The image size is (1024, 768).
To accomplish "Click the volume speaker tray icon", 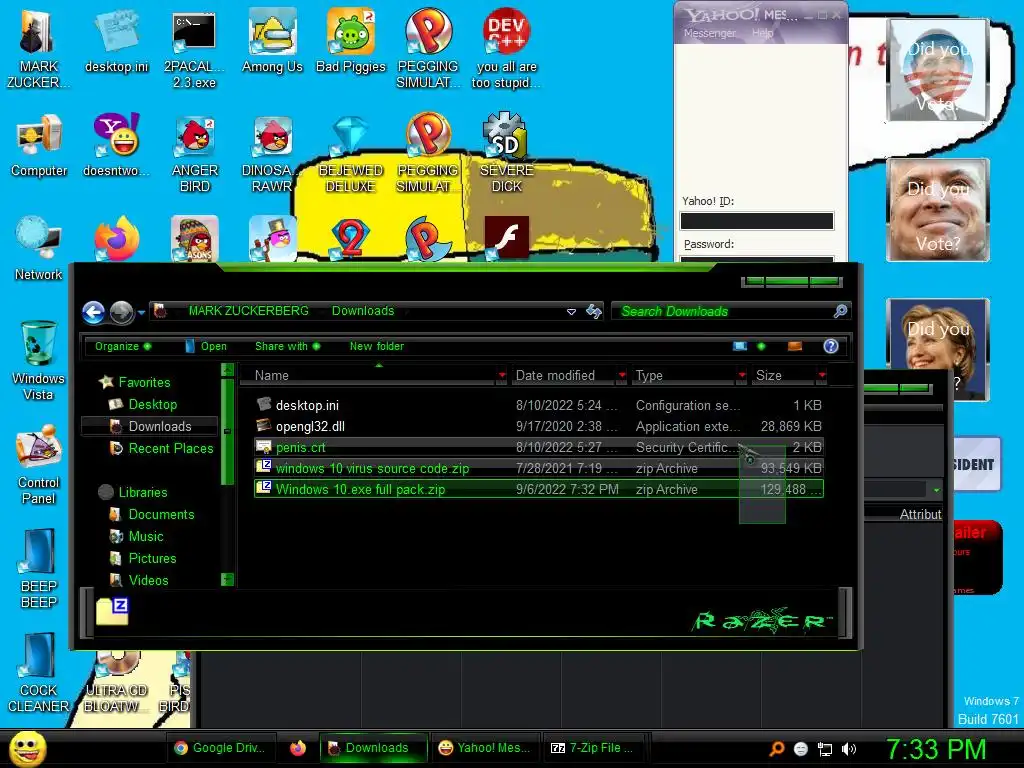I will (849, 749).
